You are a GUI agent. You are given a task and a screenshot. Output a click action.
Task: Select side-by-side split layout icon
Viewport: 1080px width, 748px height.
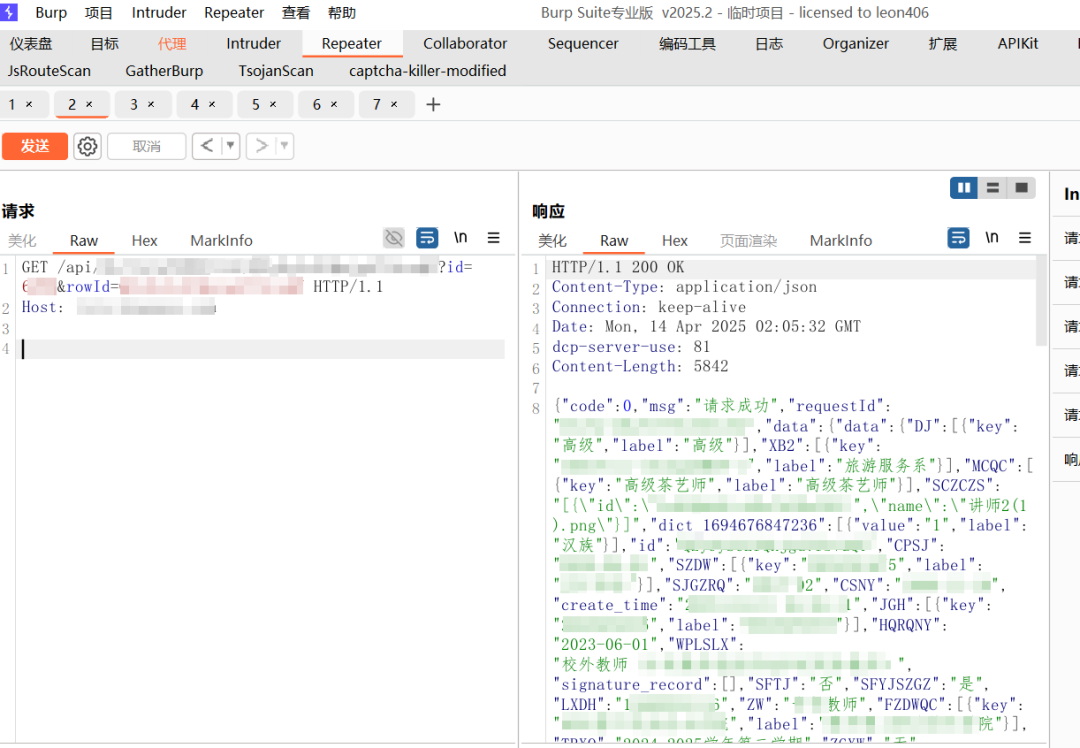(964, 187)
